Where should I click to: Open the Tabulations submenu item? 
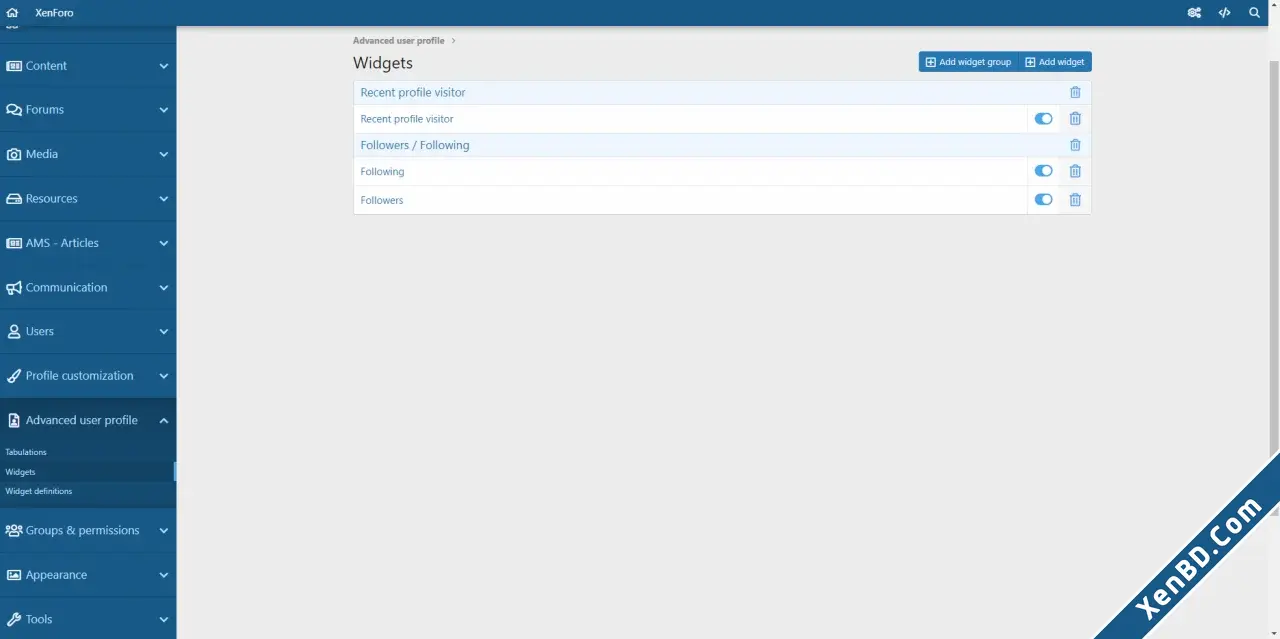point(26,452)
